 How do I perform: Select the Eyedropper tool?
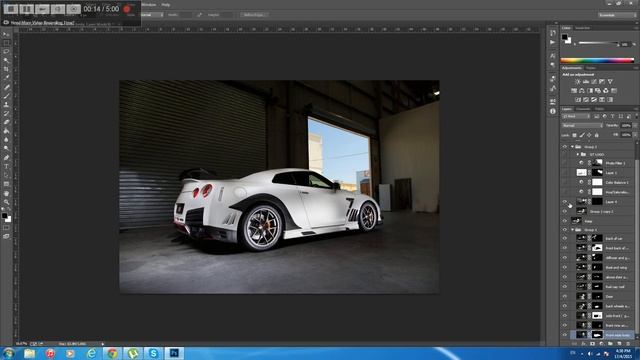pos(6,78)
